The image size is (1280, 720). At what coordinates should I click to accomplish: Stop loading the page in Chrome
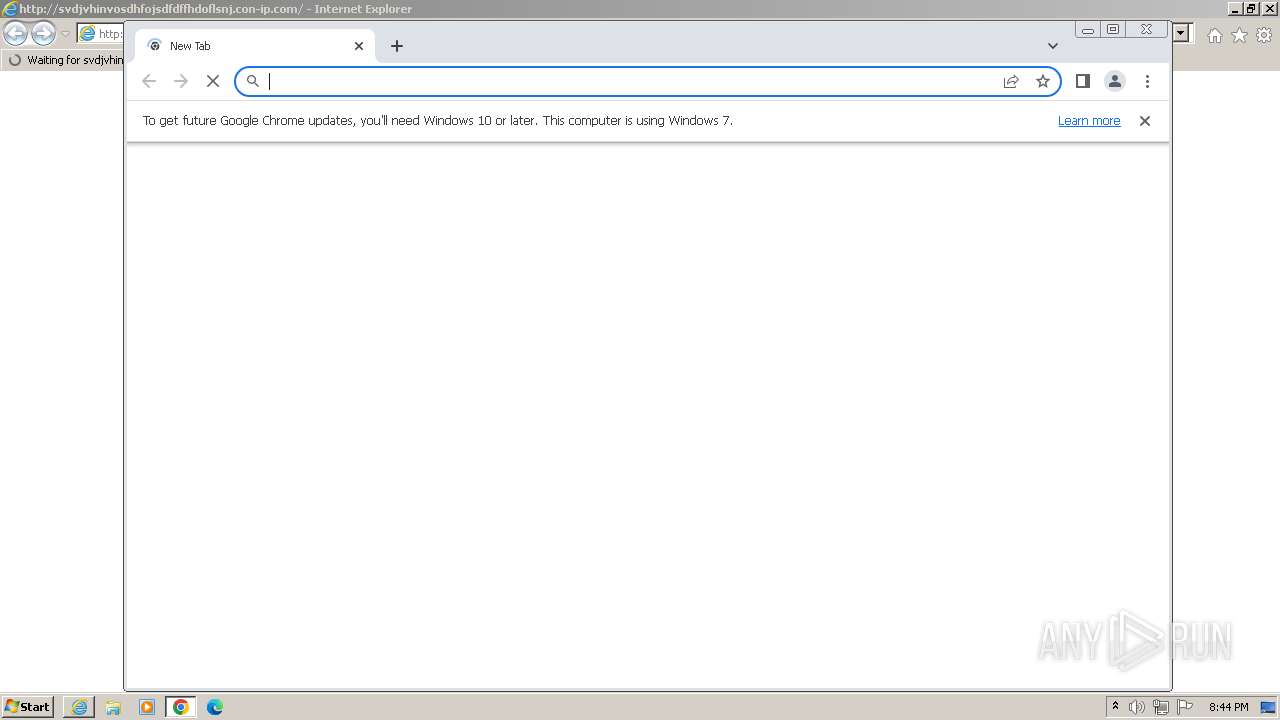tap(213, 81)
